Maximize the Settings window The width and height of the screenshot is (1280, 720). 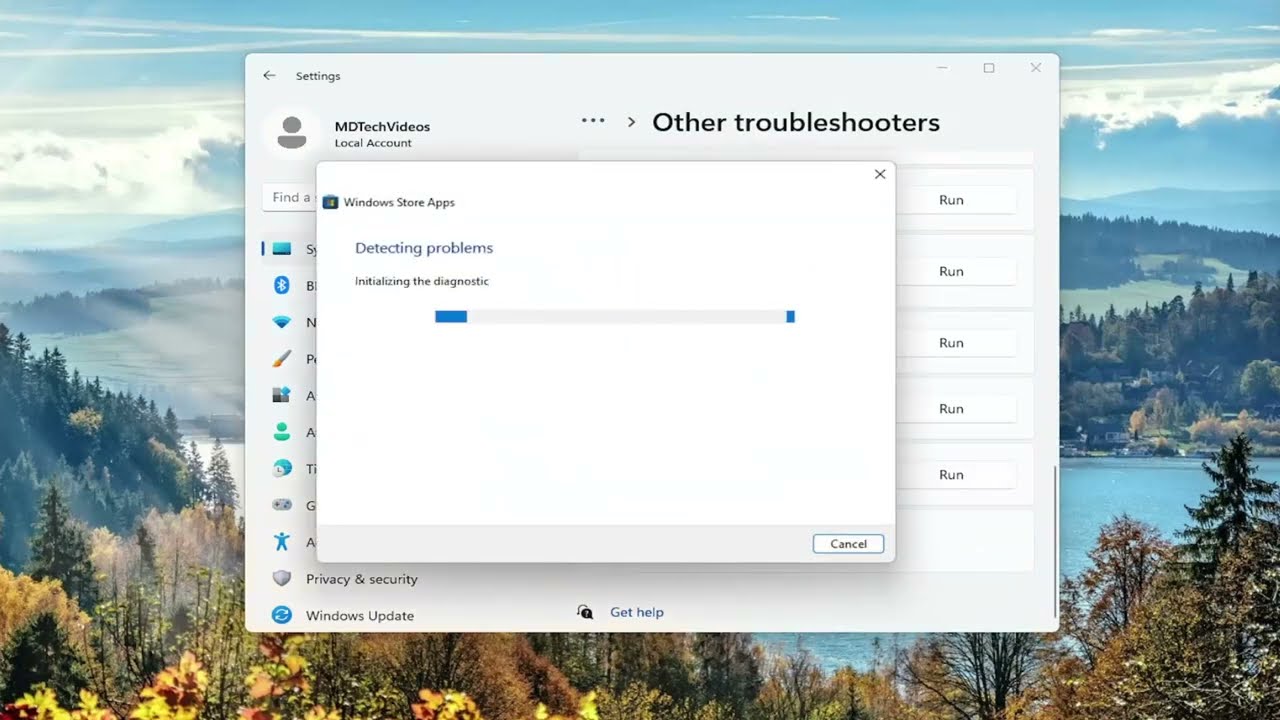pos(989,68)
